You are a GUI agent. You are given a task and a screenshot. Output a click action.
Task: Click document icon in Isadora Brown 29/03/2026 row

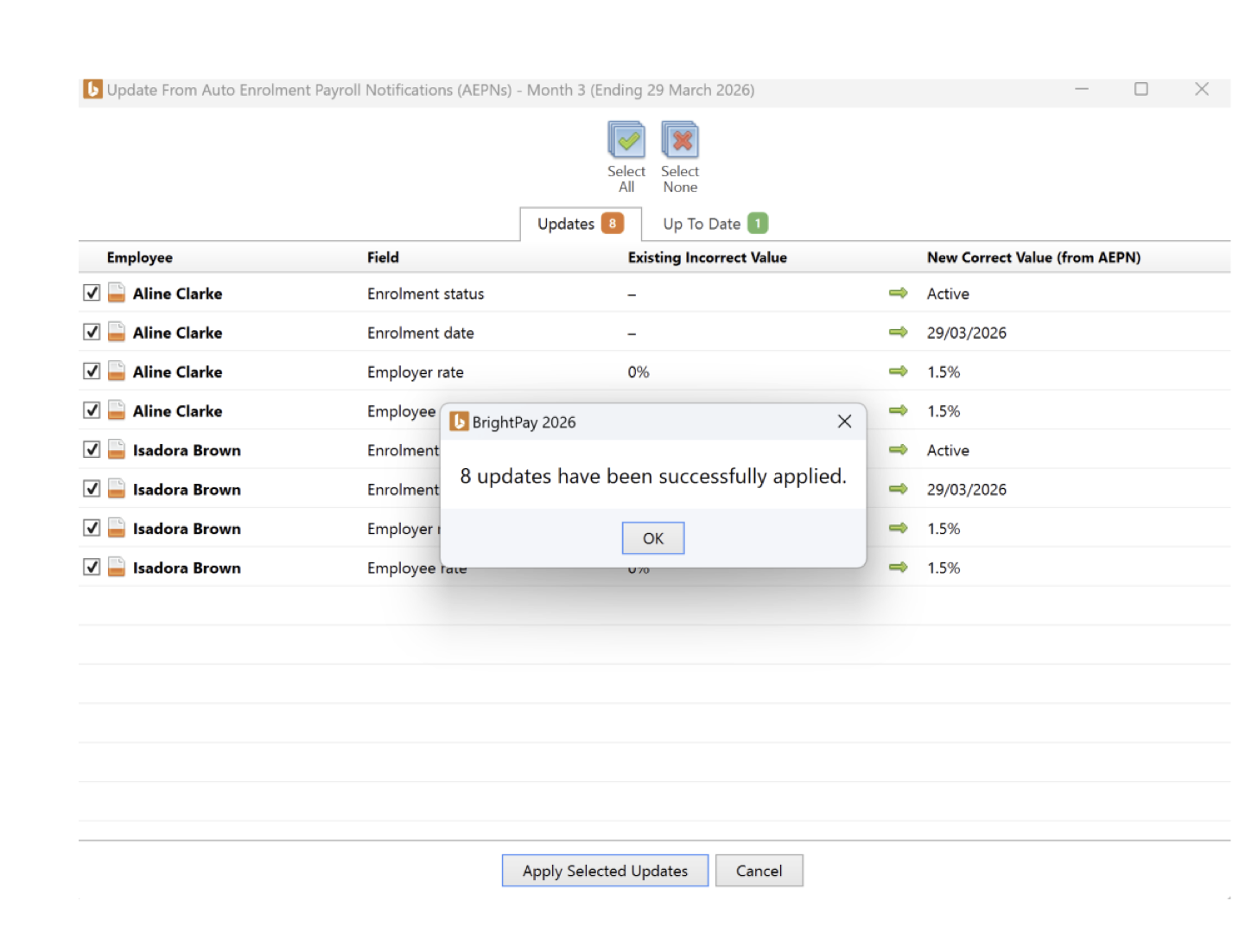(117, 489)
